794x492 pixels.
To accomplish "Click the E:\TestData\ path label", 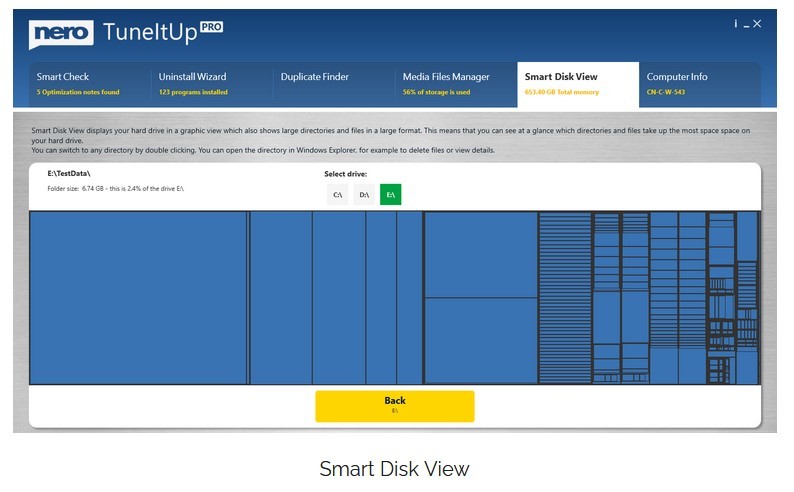I will [x=69, y=174].
